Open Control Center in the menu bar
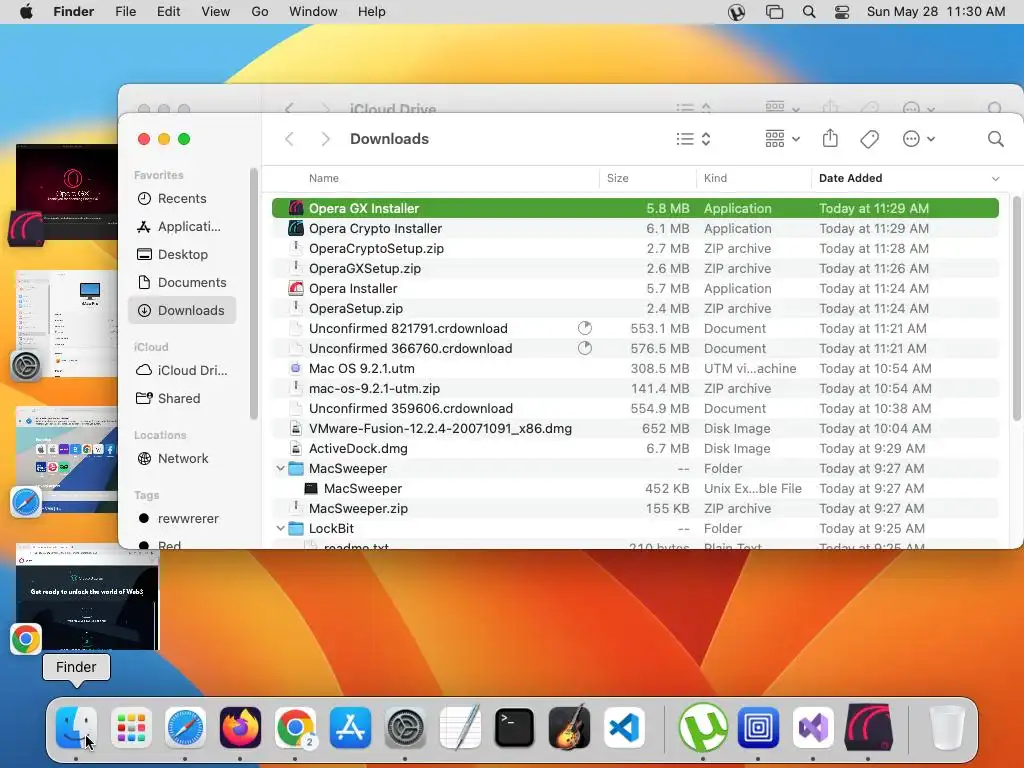The height and width of the screenshot is (768, 1024). pyautogui.click(x=842, y=12)
